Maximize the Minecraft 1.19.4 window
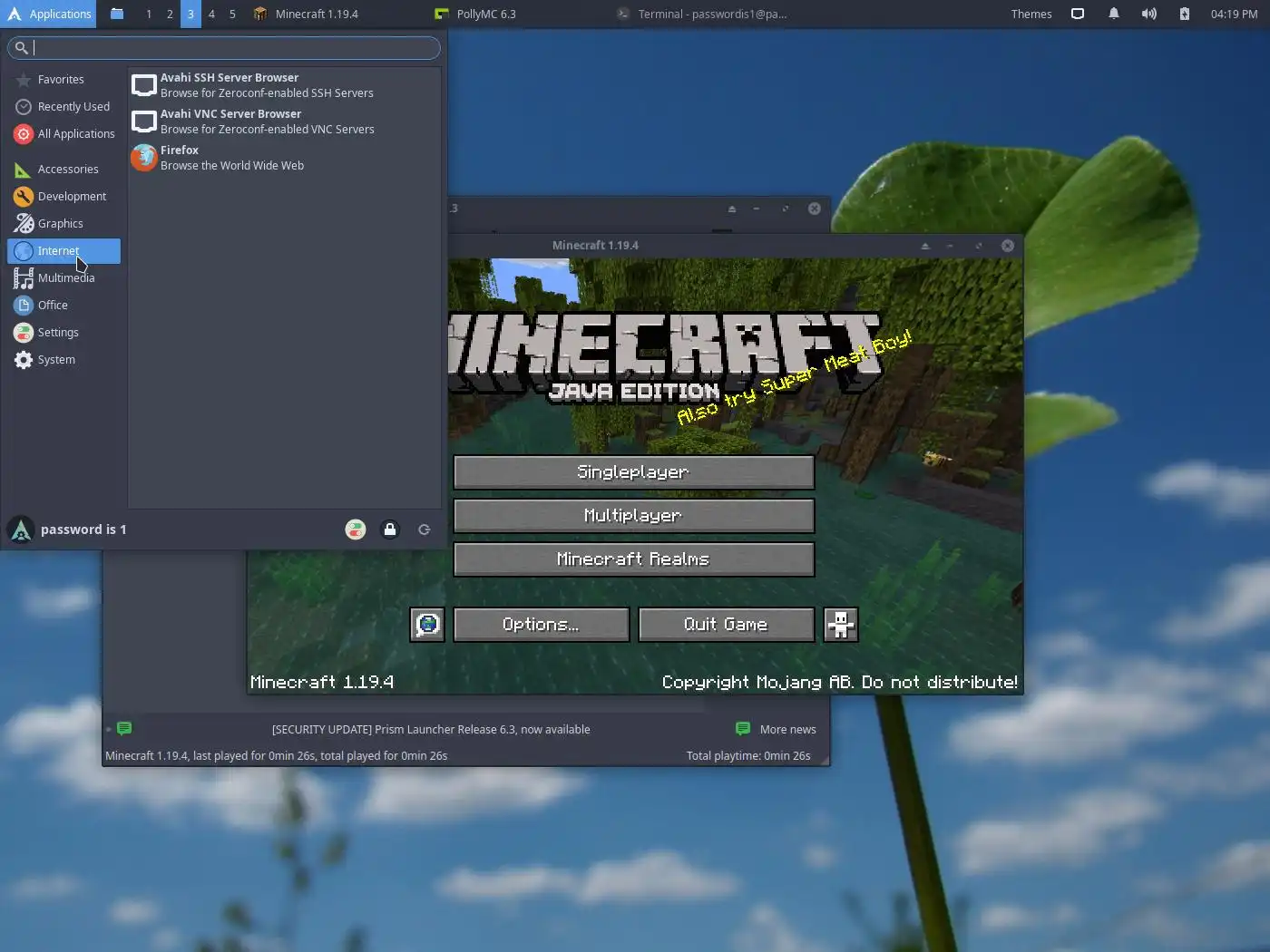 click(x=978, y=246)
